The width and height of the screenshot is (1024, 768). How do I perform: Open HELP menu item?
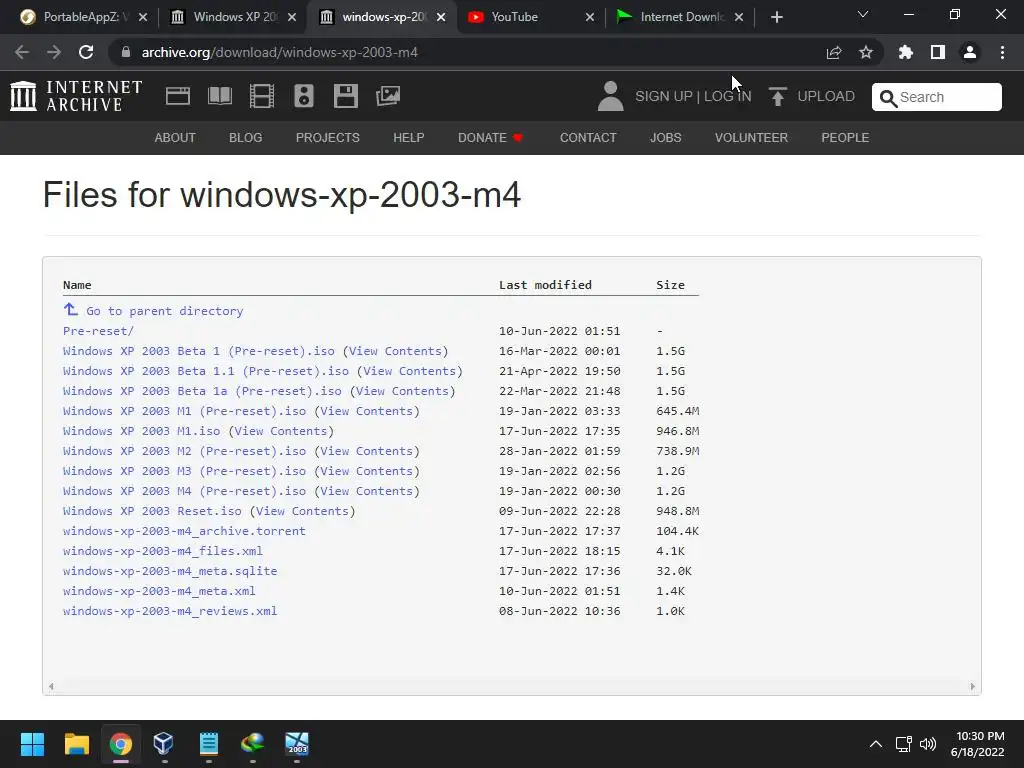(409, 138)
